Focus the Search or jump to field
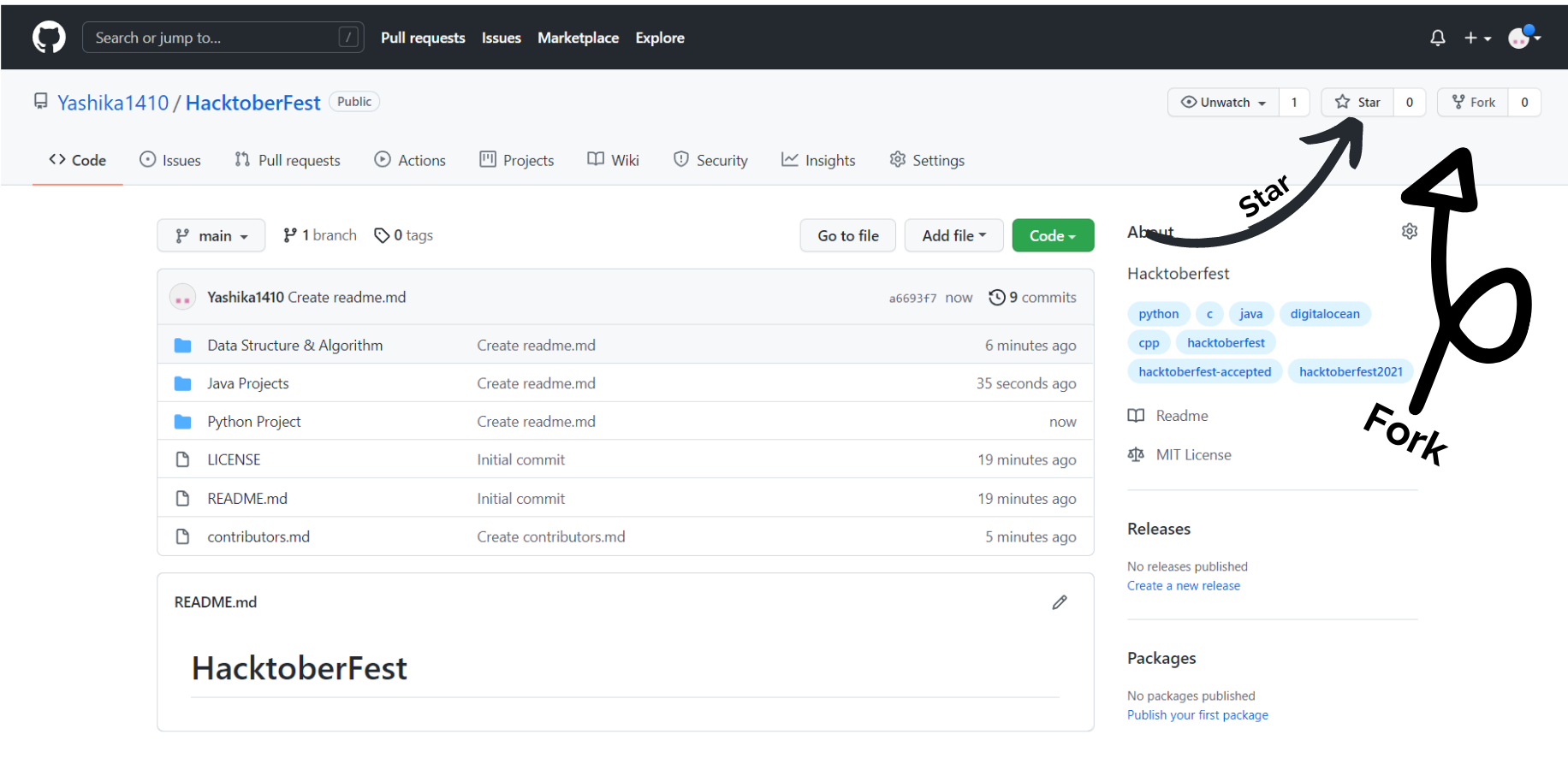This screenshot has width=1568, height=764. pyautogui.click(x=223, y=38)
